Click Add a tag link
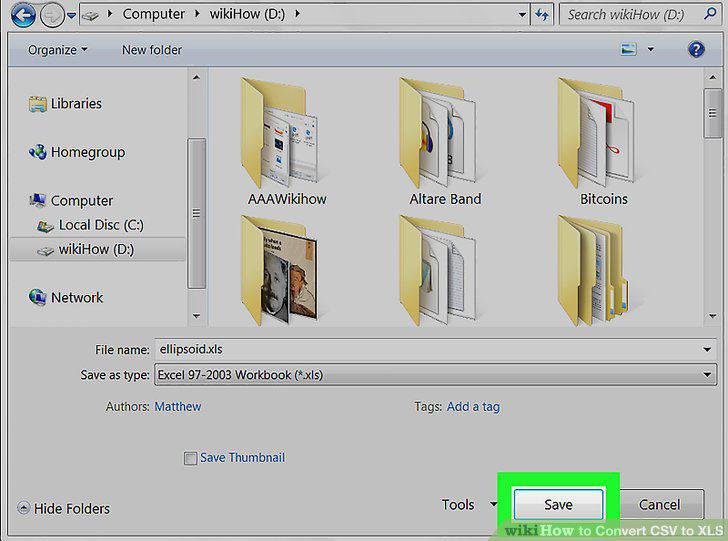Image resolution: width=728 pixels, height=541 pixels. [473, 407]
